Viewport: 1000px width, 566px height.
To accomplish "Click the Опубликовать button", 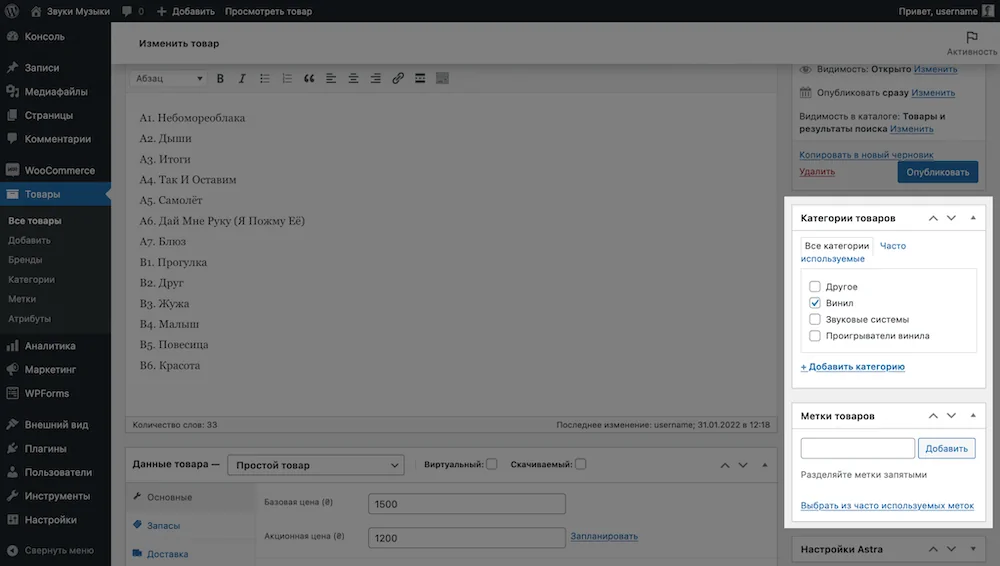I will point(938,172).
